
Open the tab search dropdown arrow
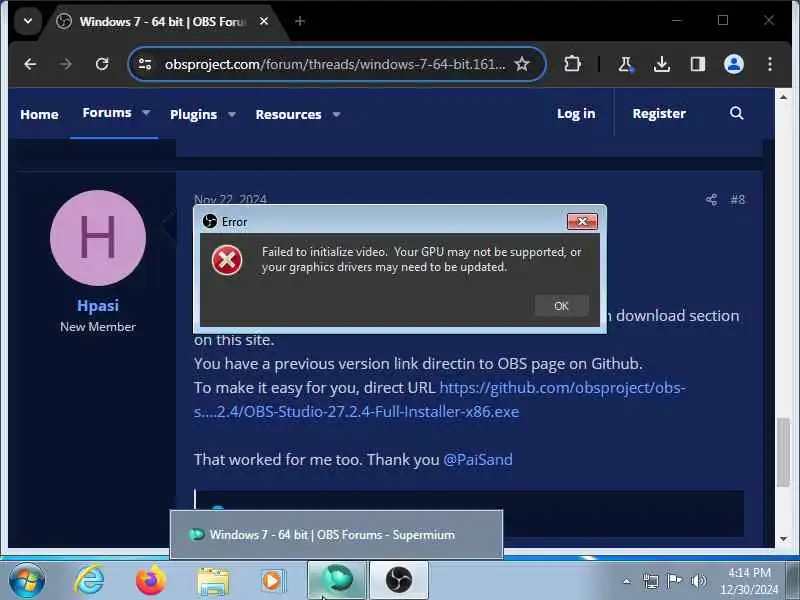(28, 21)
